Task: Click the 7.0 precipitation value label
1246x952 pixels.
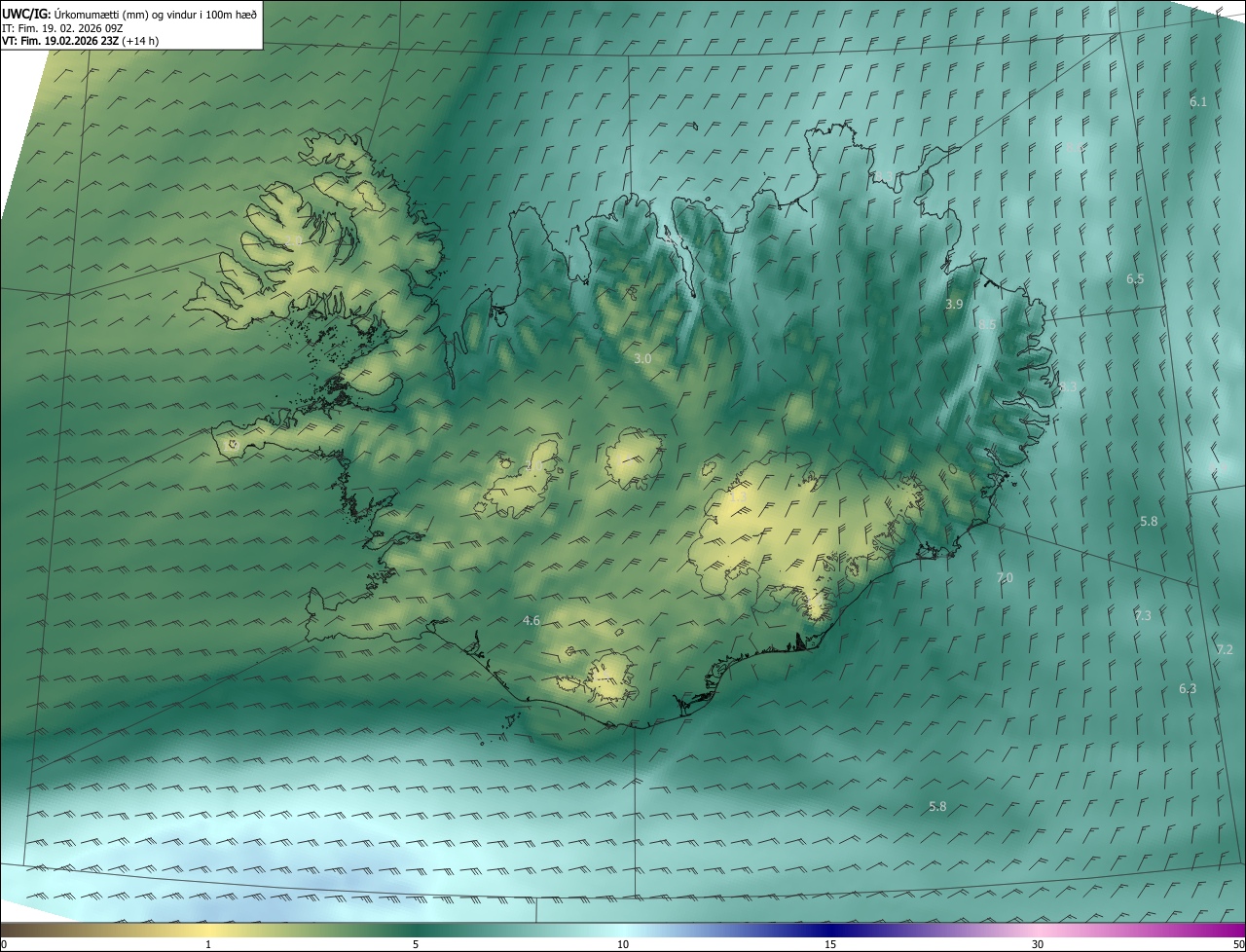Action: point(1005,577)
